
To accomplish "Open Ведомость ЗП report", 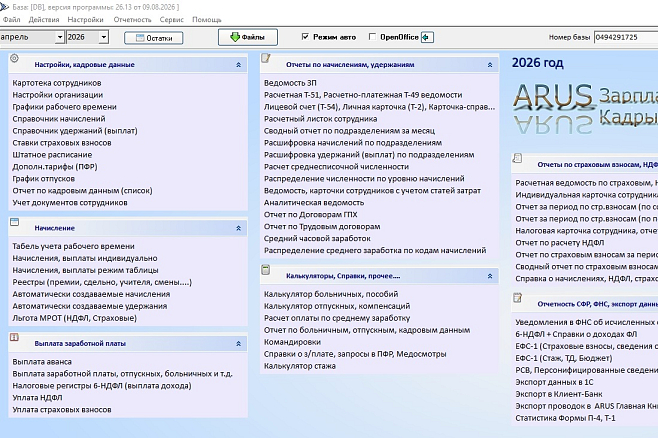I will coord(290,83).
